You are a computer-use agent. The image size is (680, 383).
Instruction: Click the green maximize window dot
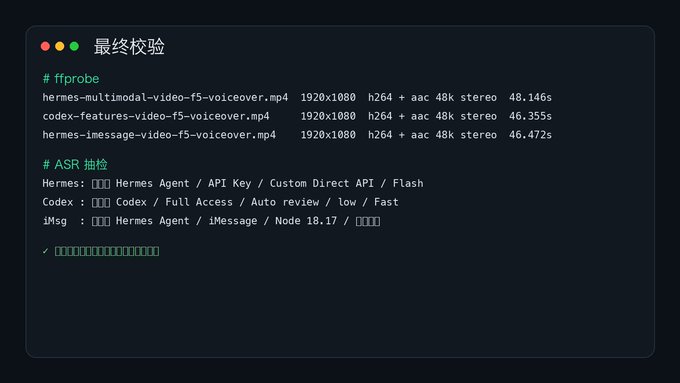tap(74, 46)
